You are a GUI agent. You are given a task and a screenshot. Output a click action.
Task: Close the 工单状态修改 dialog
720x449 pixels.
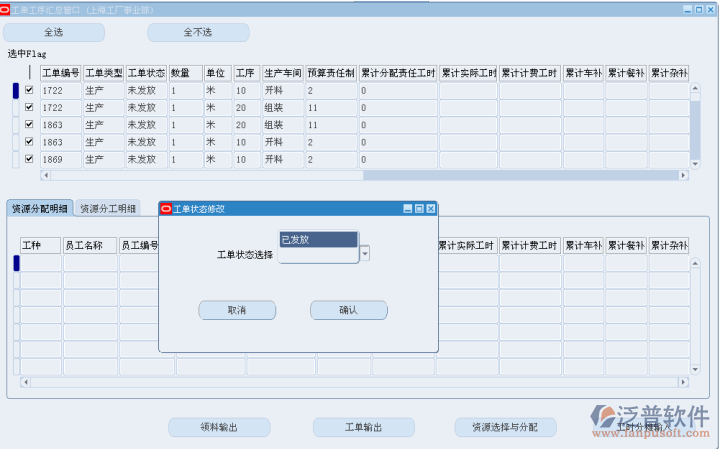pyautogui.click(x=431, y=209)
